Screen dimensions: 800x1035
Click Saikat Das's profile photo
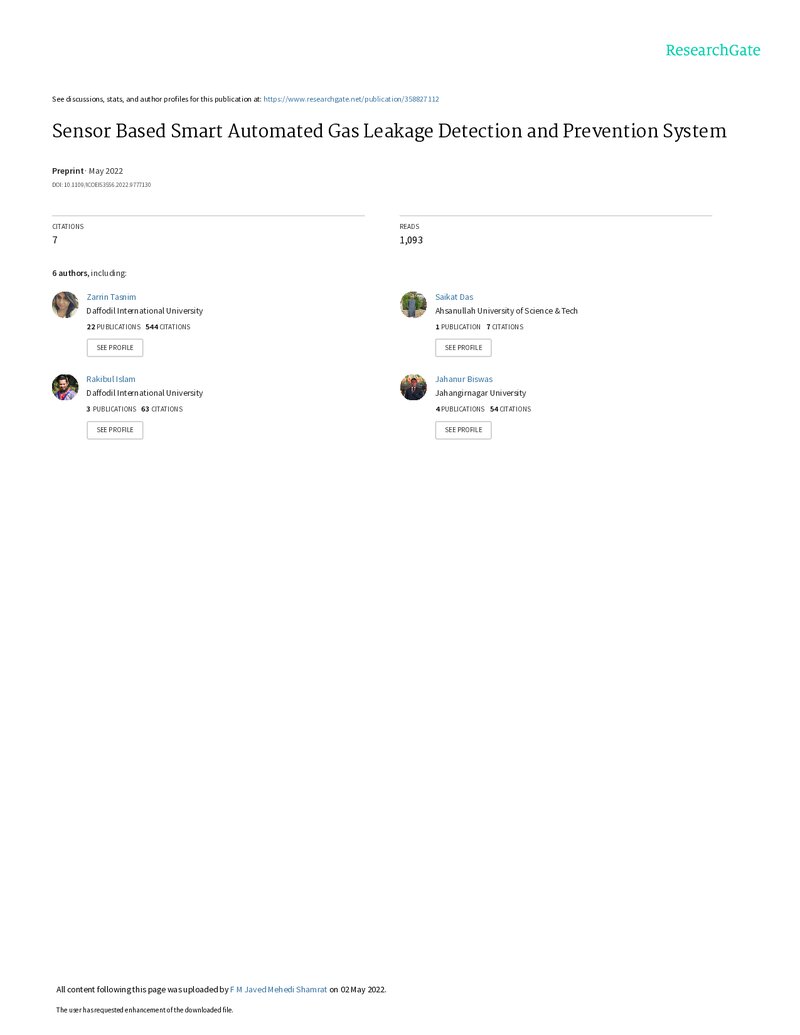[x=413, y=305]
